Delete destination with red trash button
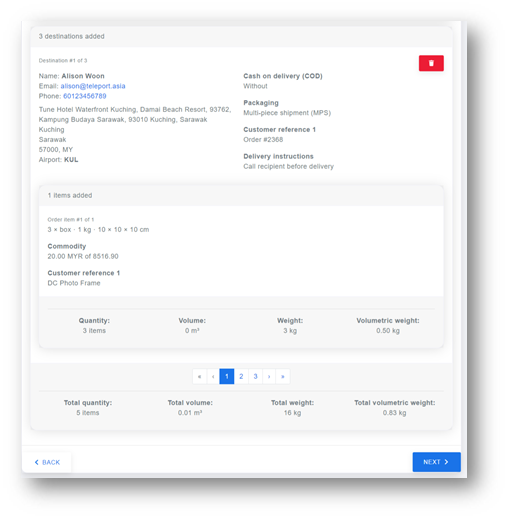 tap(431, 63)
